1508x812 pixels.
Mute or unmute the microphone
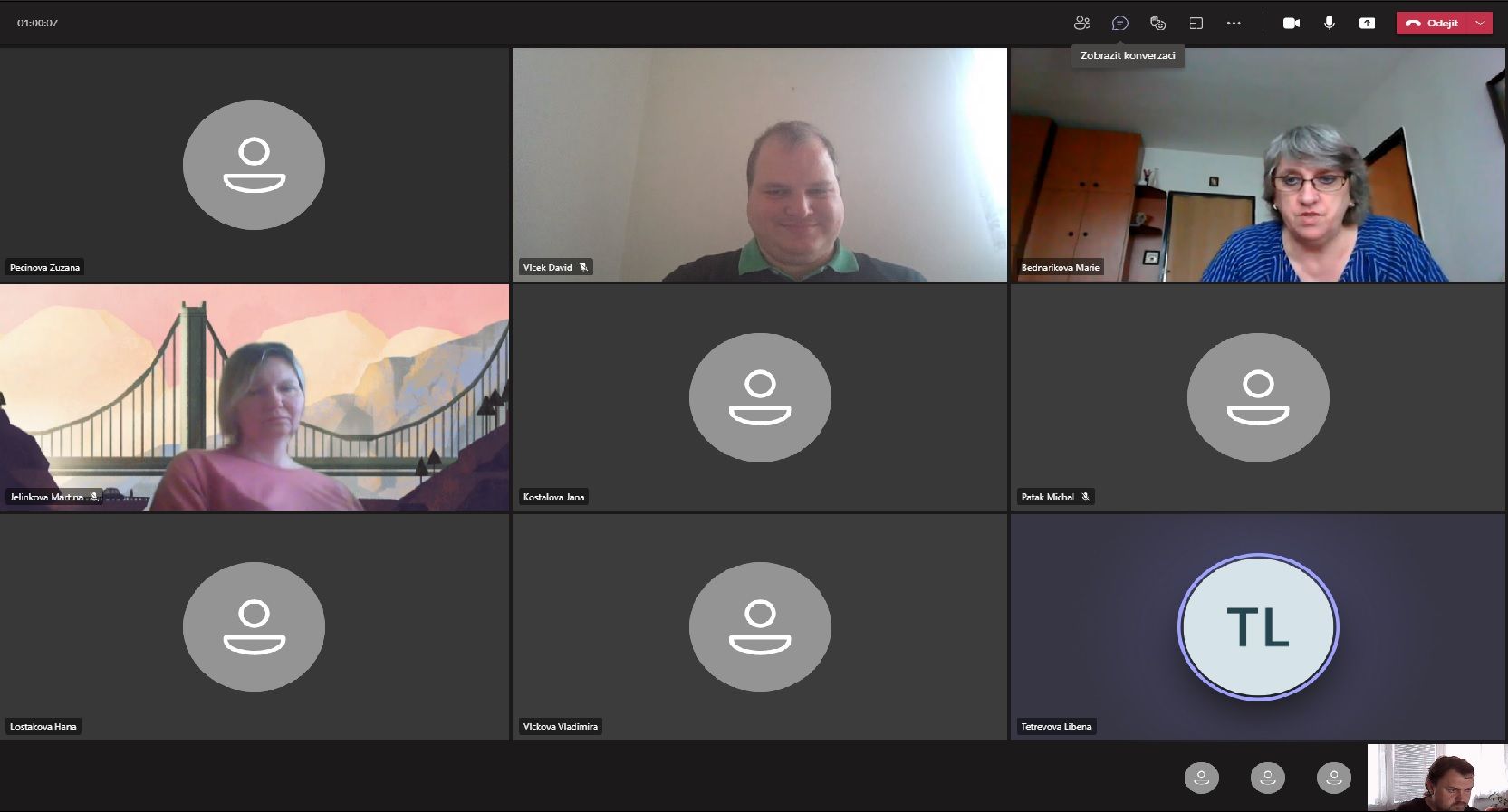pos(1329,24)
